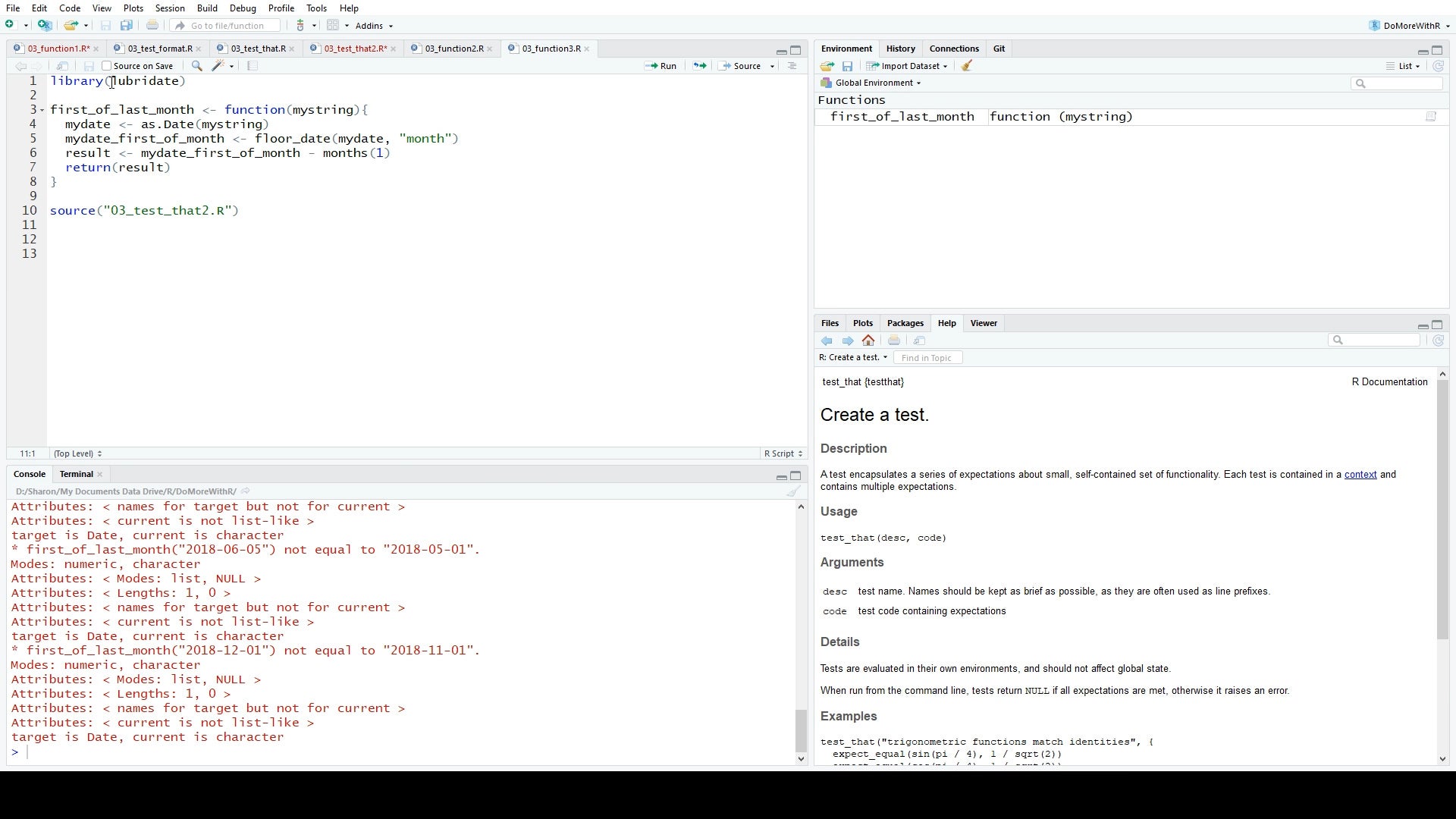Open the Addins dropdown menu

pyautogui.click(x=374, y=26)
